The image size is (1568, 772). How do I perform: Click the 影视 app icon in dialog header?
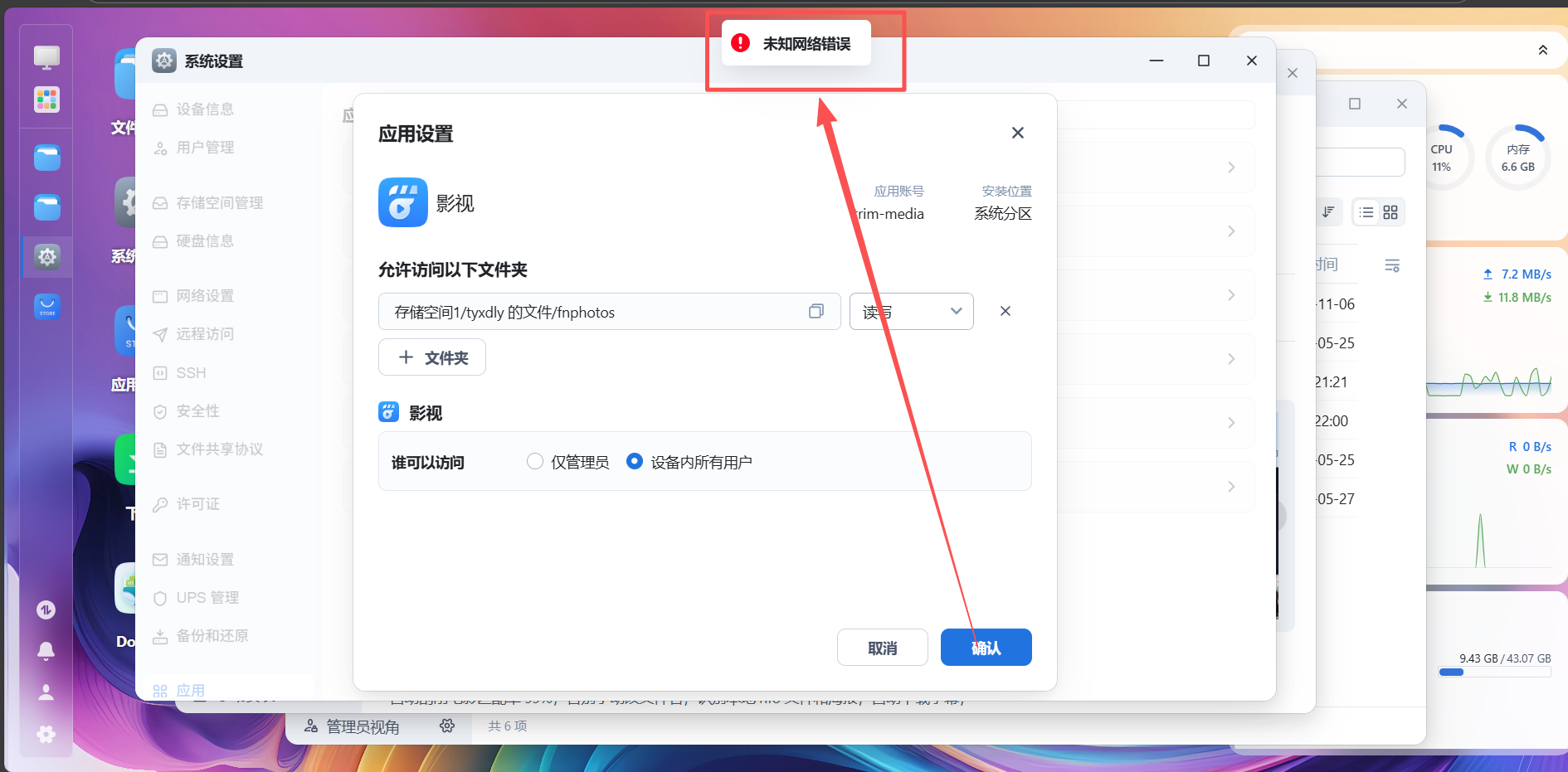[403, 202]
